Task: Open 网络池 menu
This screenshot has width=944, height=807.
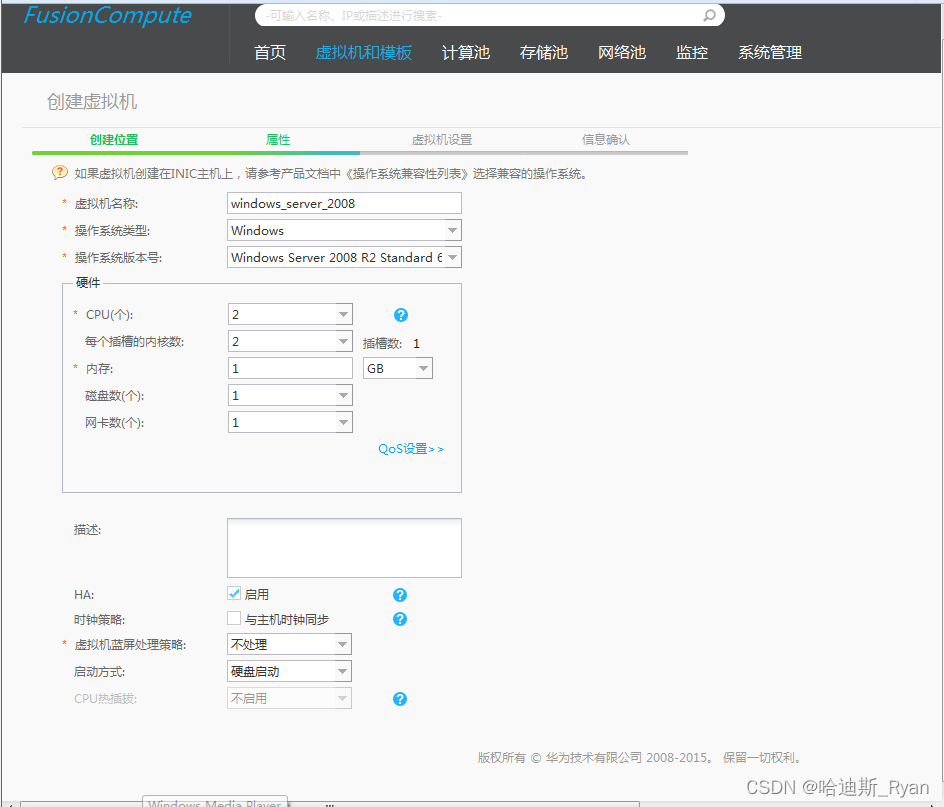Action: click(x=622, y=52)
